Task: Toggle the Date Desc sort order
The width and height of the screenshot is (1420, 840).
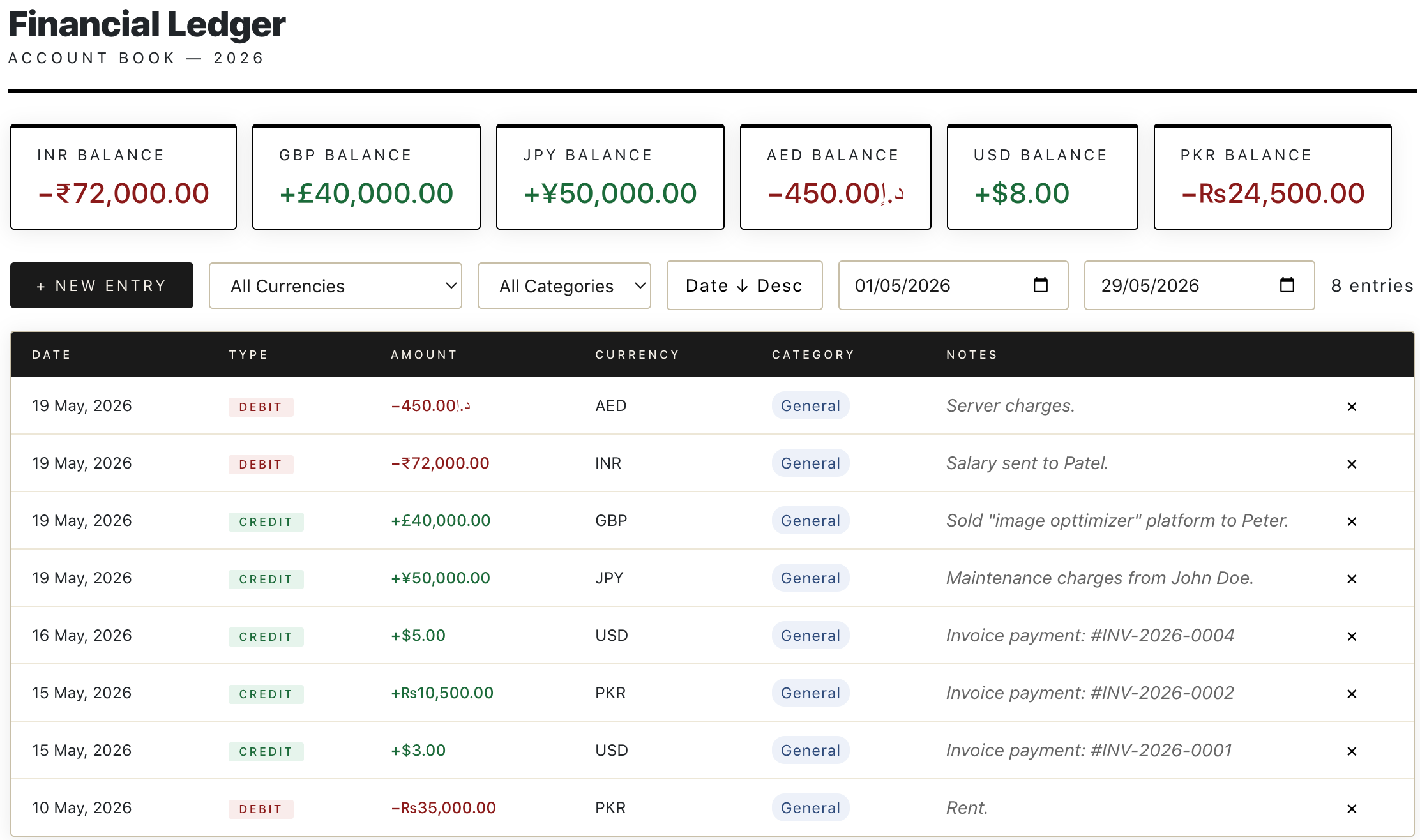Action: [744, 285]
